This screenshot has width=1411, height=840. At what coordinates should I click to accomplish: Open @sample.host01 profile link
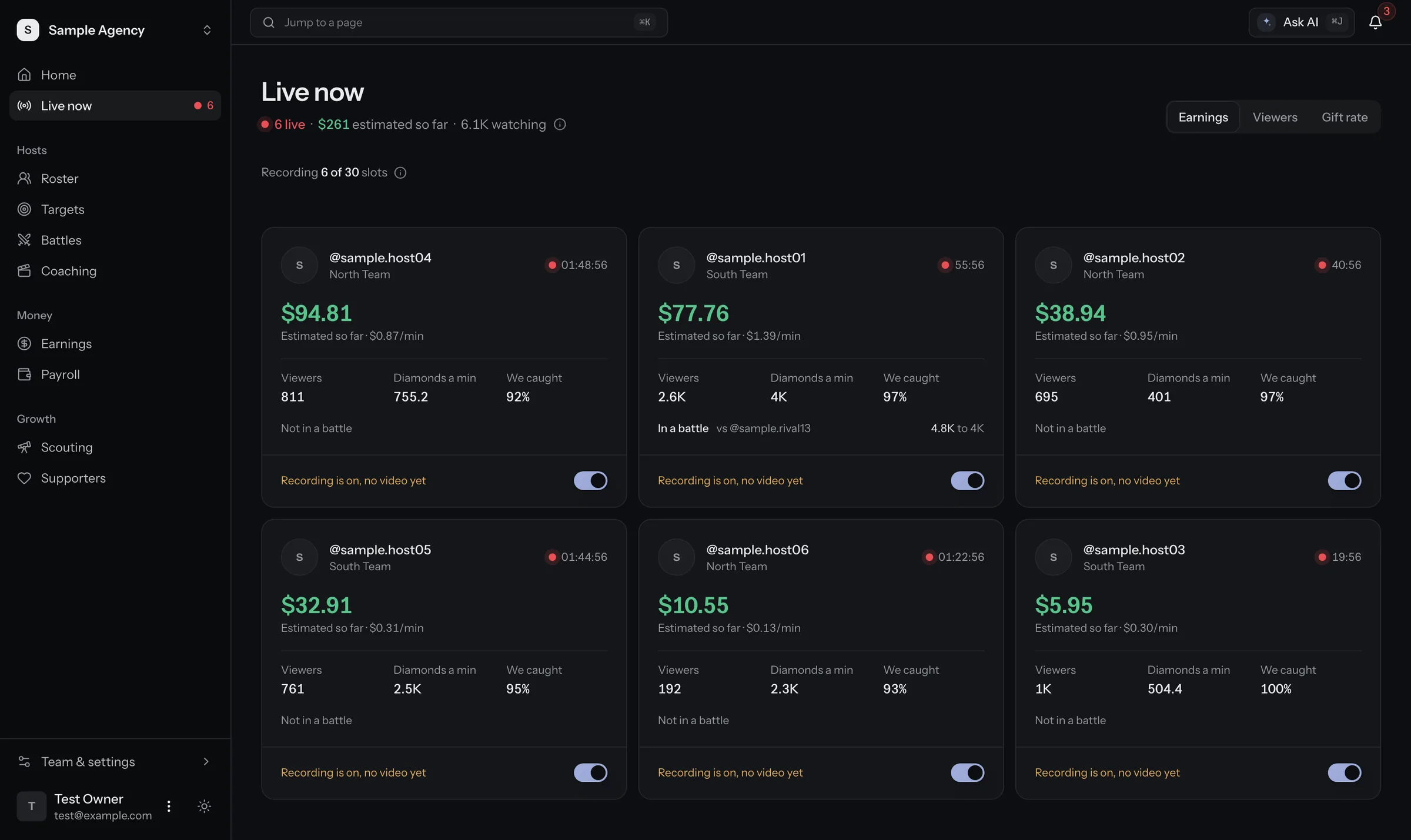[x=755, y=257]
